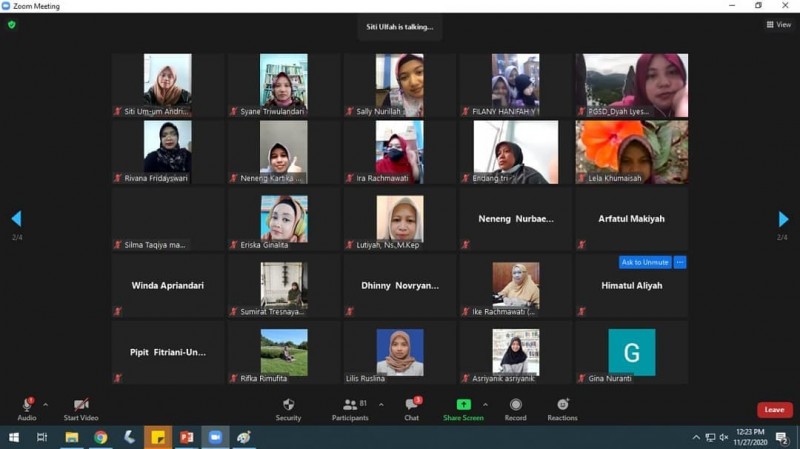Image resolution: width=800 pixels, height=449 pixels.
Task: Go to previous gallery page arrow
Action: [x=16, y=218]
